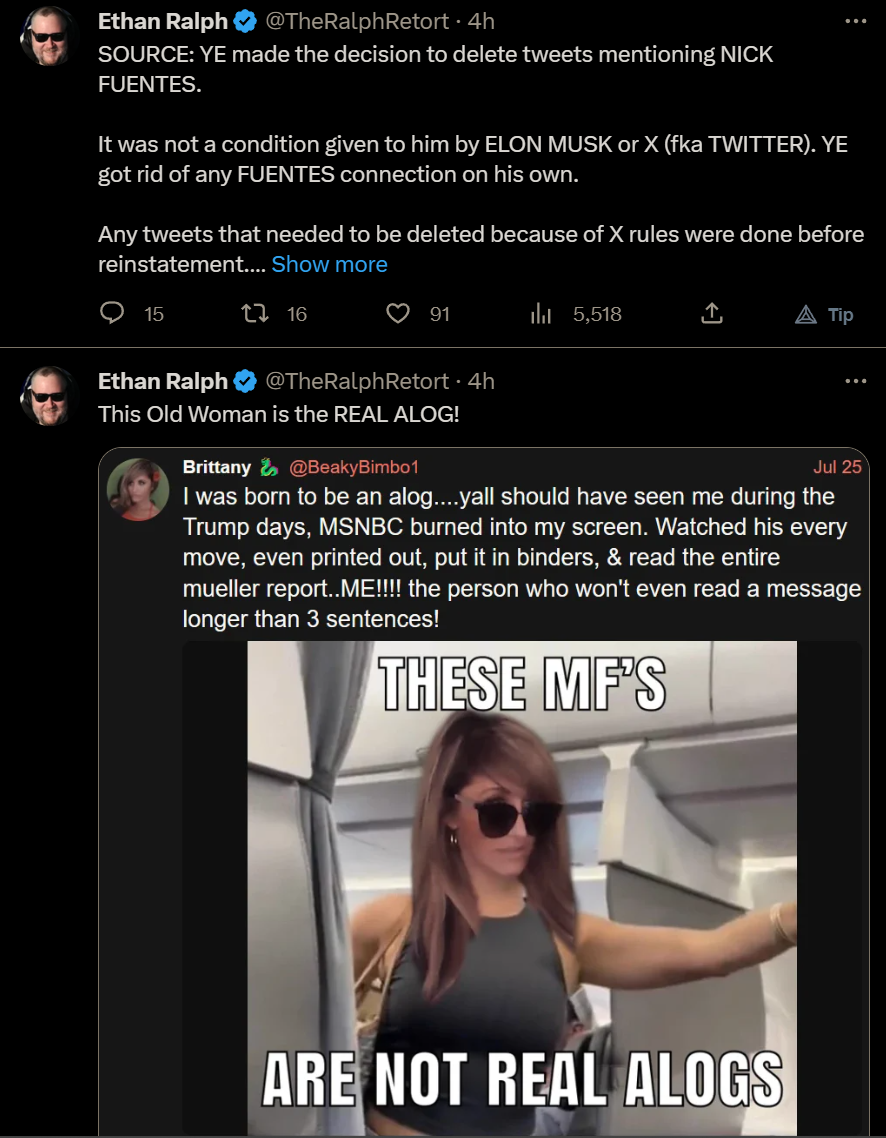Viewport: 886px width, 1138px height.
Task: Click verified badge on second Ethan Ralph tweet
Action: point(245,381)
